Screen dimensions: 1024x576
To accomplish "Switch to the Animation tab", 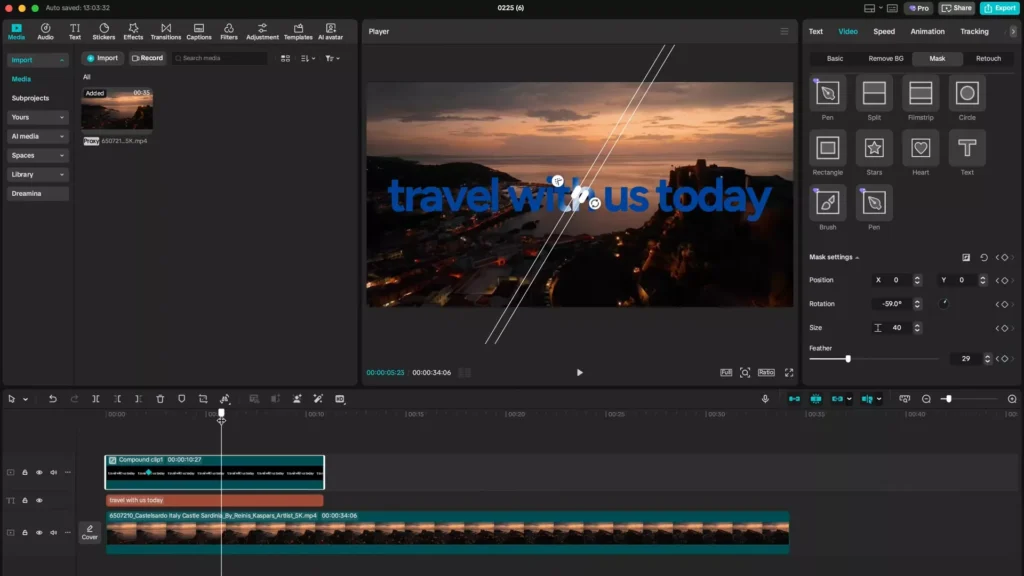I will pos(927,31).
